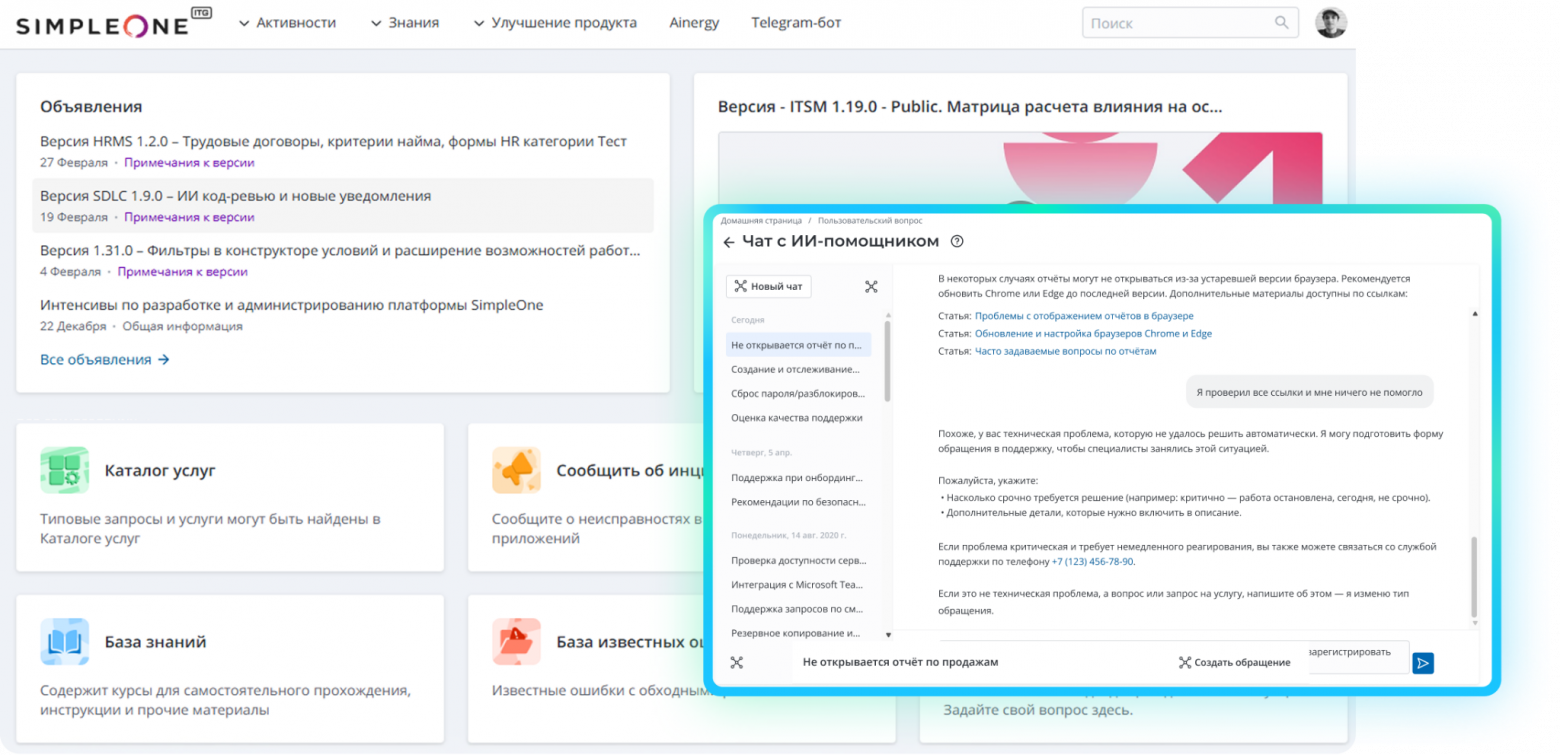Open the Версия SDLC 1.9.0 announcement

(x=236, y=196)
